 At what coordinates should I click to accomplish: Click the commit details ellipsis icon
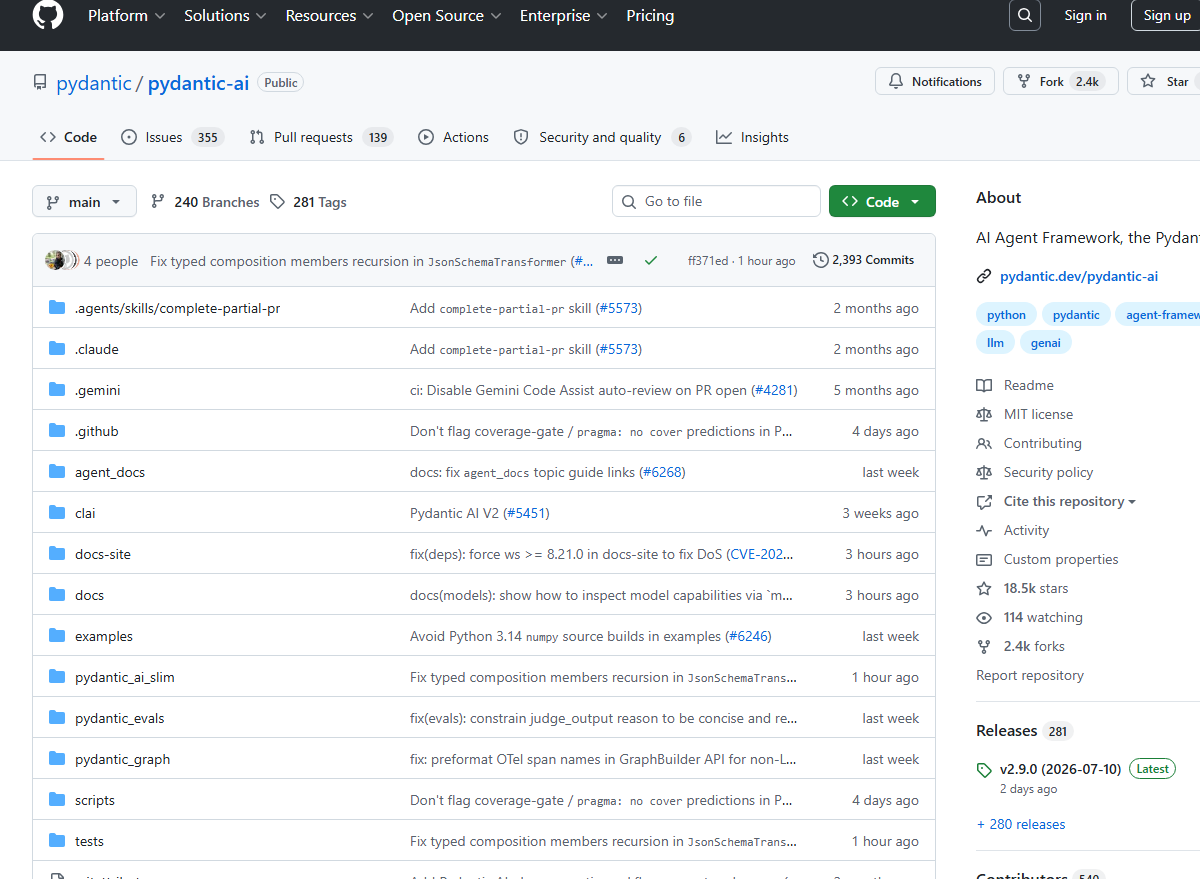coord(615,260)
